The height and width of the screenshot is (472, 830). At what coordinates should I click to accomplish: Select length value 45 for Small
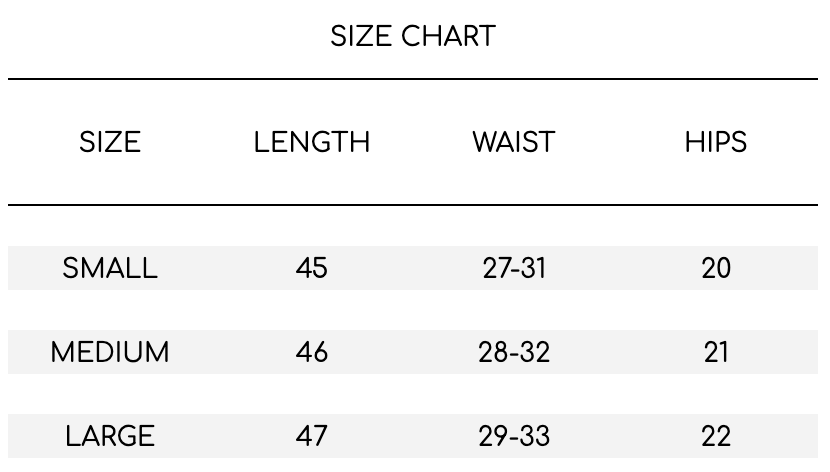(312, 268)
